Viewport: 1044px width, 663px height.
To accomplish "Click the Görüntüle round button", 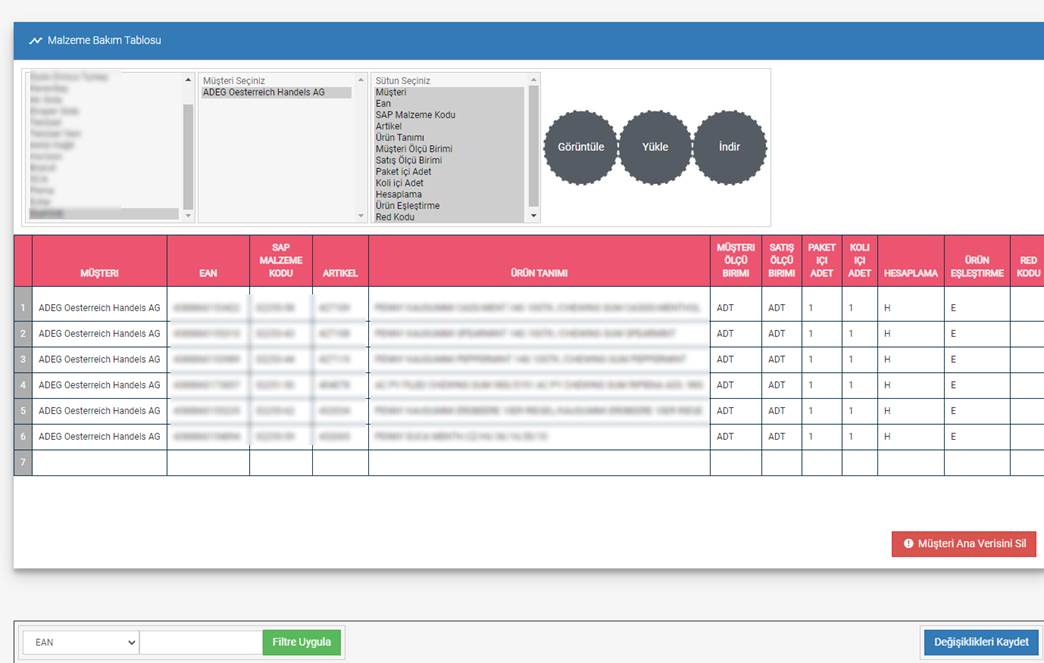I will (x=581, y=147).
